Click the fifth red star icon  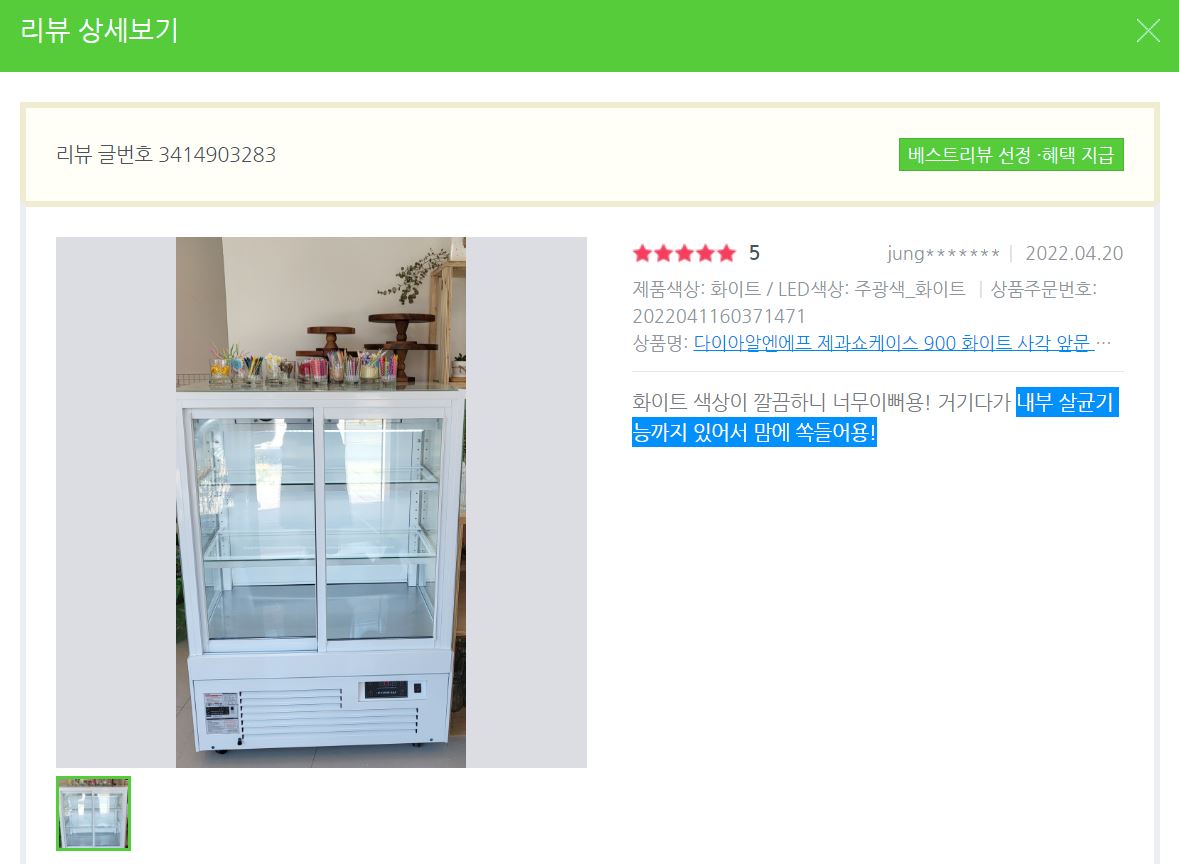(x=726, y=253)
